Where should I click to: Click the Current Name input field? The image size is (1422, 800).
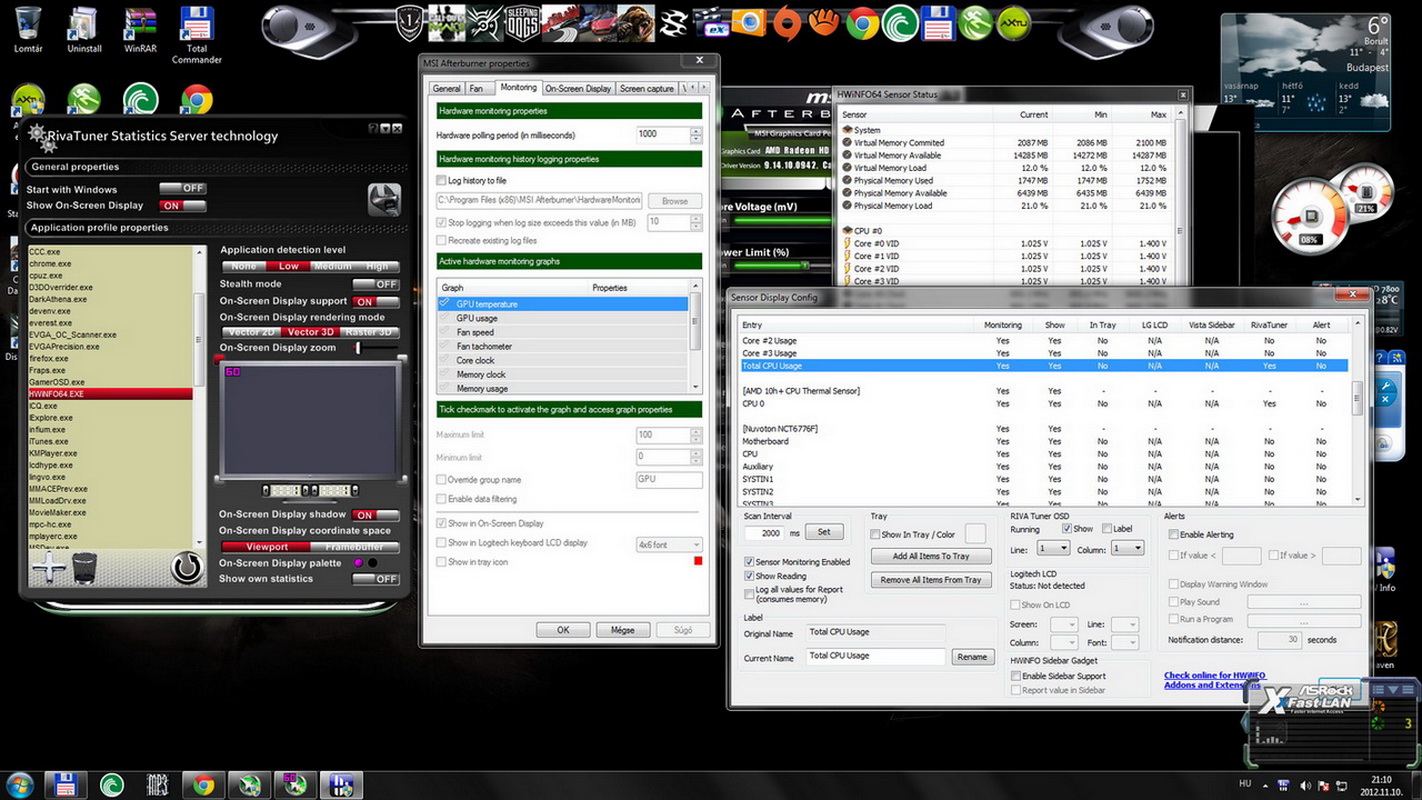pos(875,657)
